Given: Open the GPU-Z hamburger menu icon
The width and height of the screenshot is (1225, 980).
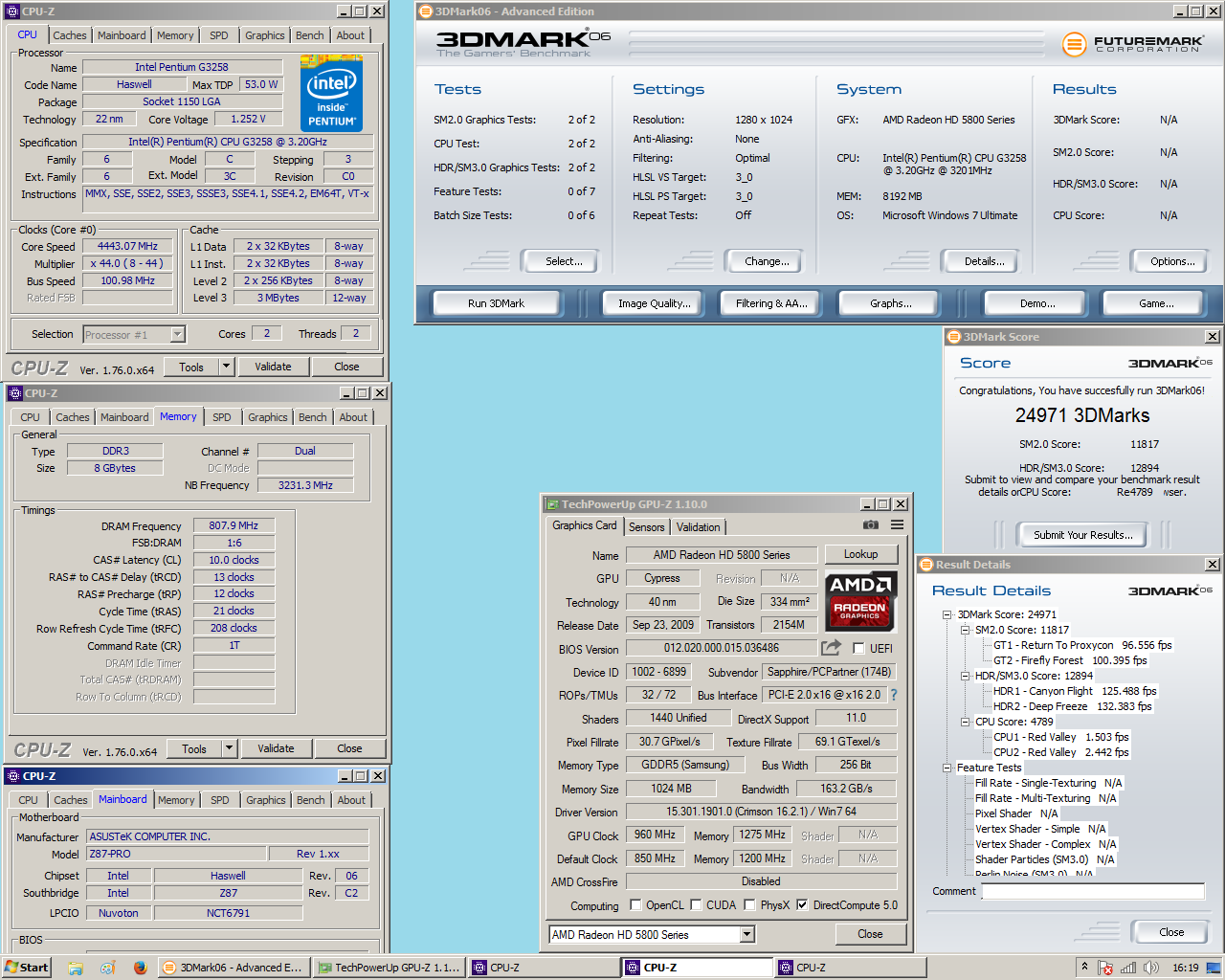Looking at the screenshot, I should [897, 525].
